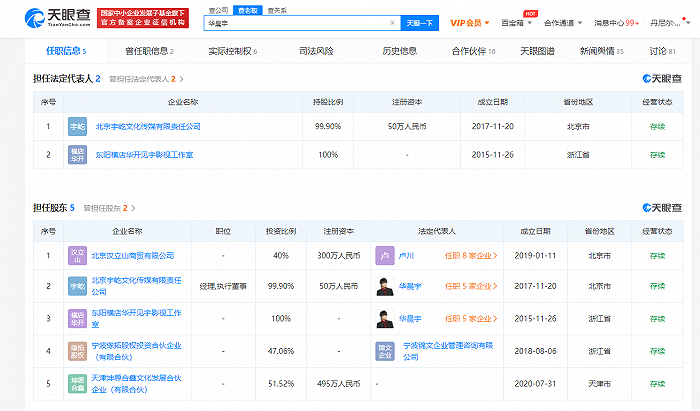This screenshot has width=700, height=411.
Task: Click the 坤昱合鑫 company logo icon
Action: (x=77, y=382)
